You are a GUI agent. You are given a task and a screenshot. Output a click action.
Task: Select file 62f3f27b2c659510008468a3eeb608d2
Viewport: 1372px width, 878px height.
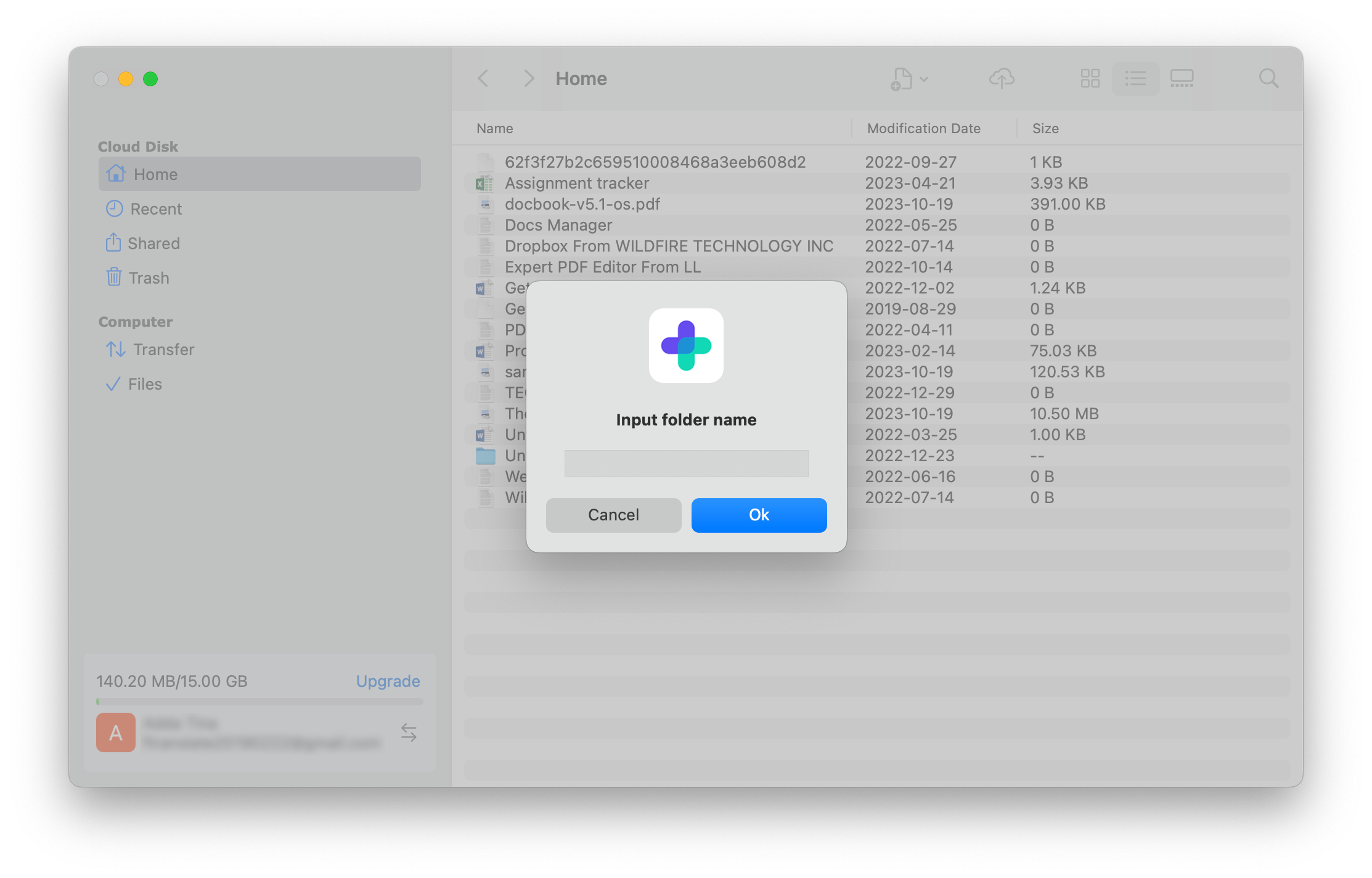click(655, 162)
